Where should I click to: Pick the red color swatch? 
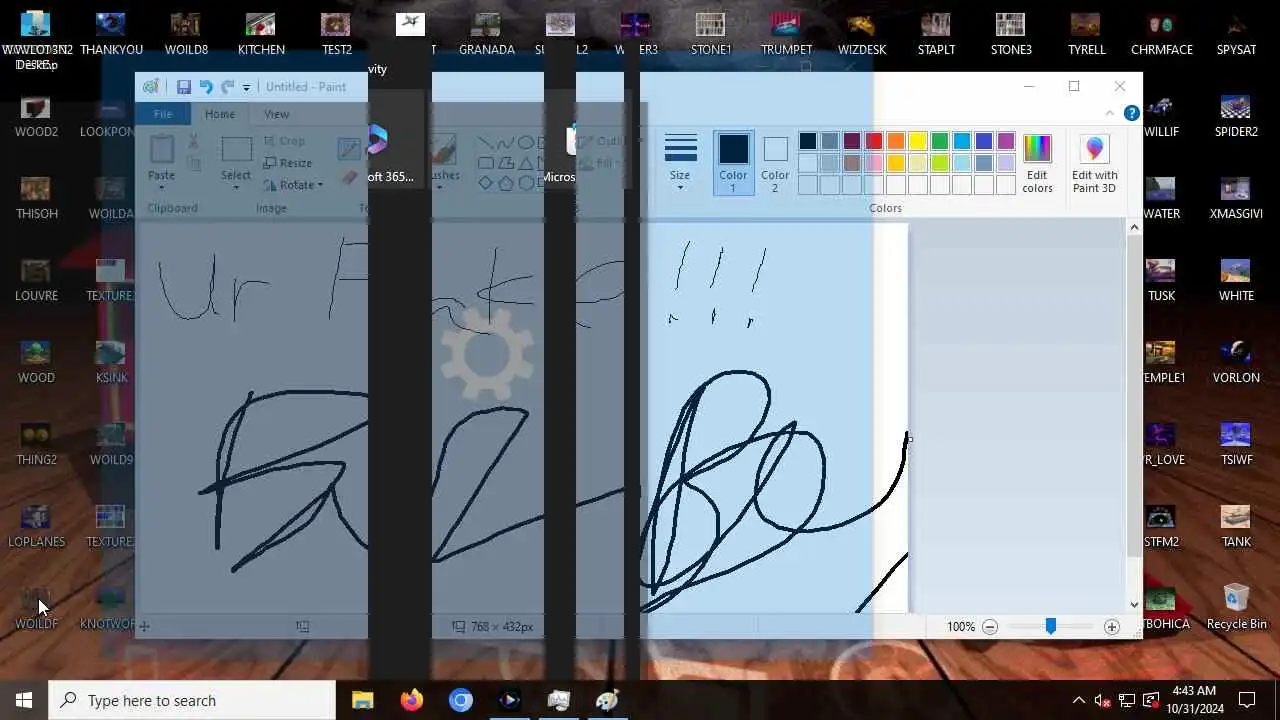click(x=874, y=141)
